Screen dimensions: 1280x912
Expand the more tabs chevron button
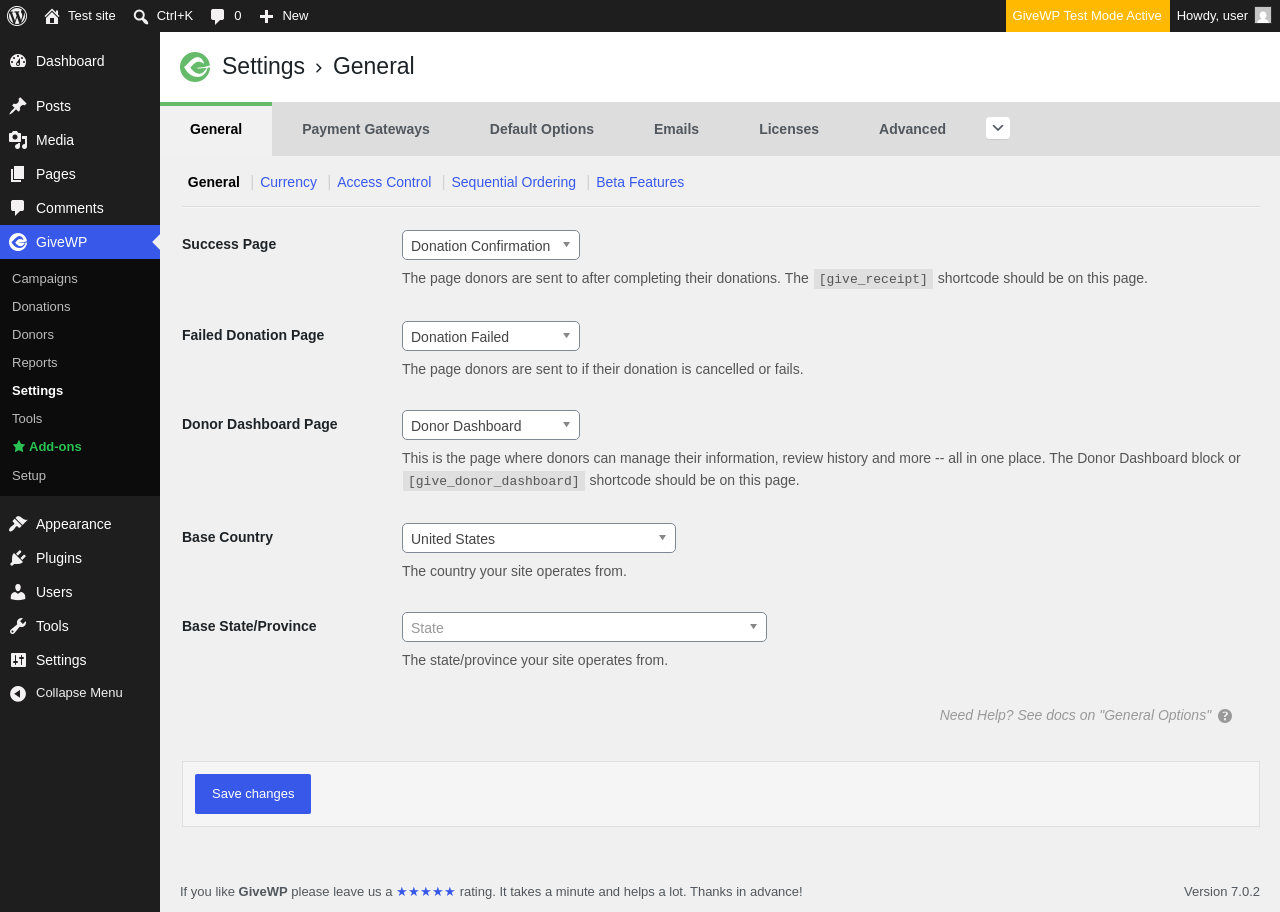pos(998,128)
